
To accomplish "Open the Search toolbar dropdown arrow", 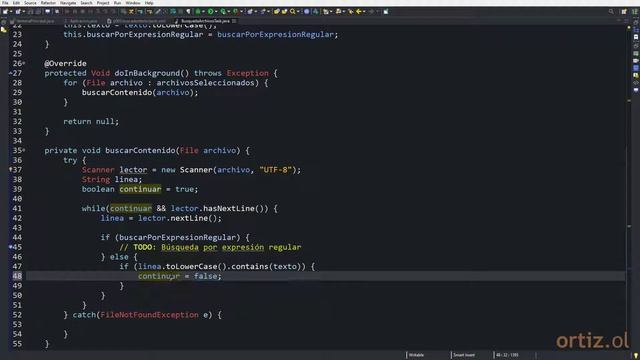I will (298, 11).
